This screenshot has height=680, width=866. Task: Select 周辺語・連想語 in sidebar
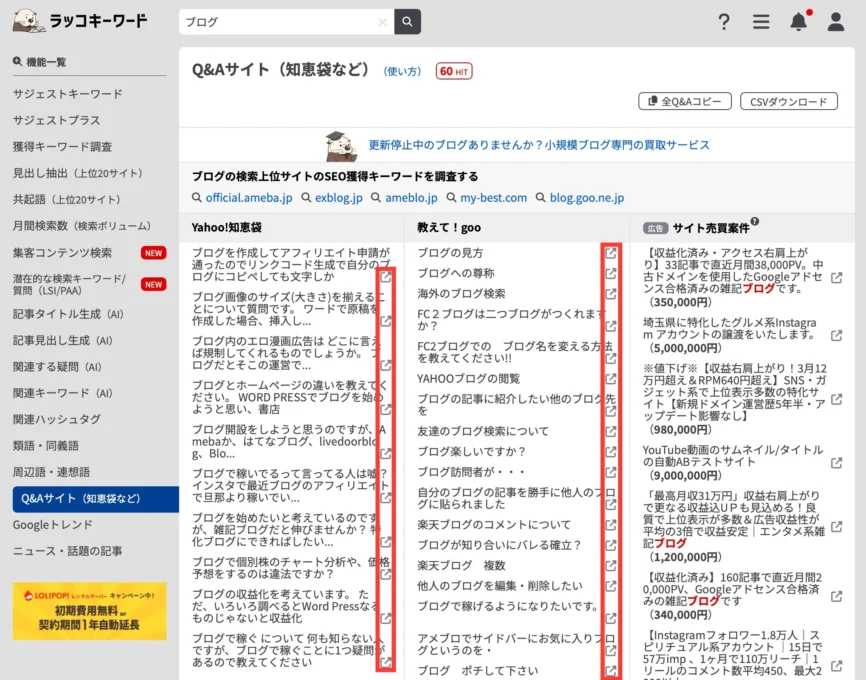[51, 472]
